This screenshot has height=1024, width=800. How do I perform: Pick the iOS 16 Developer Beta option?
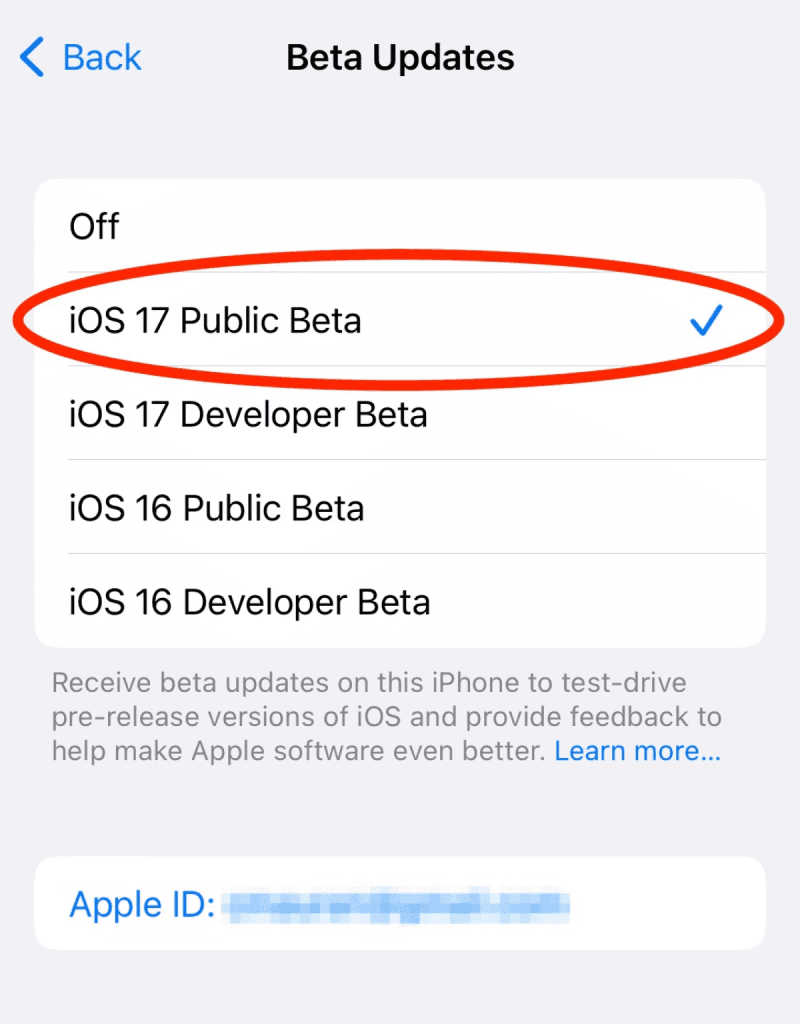(x=249, y=602)
